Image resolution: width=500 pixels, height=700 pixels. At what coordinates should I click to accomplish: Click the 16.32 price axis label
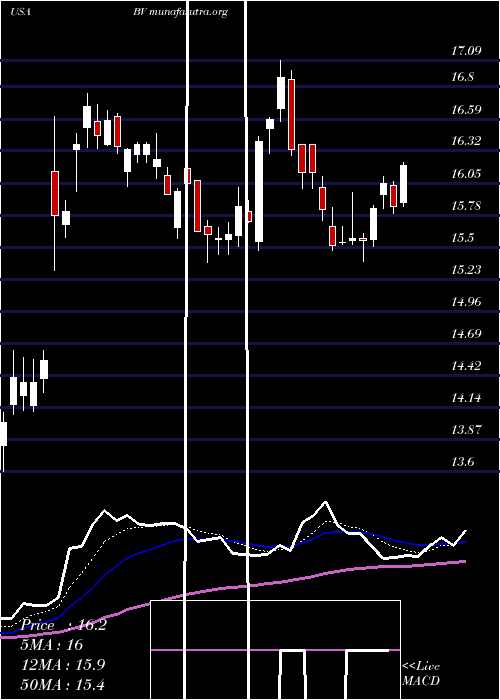466,141
